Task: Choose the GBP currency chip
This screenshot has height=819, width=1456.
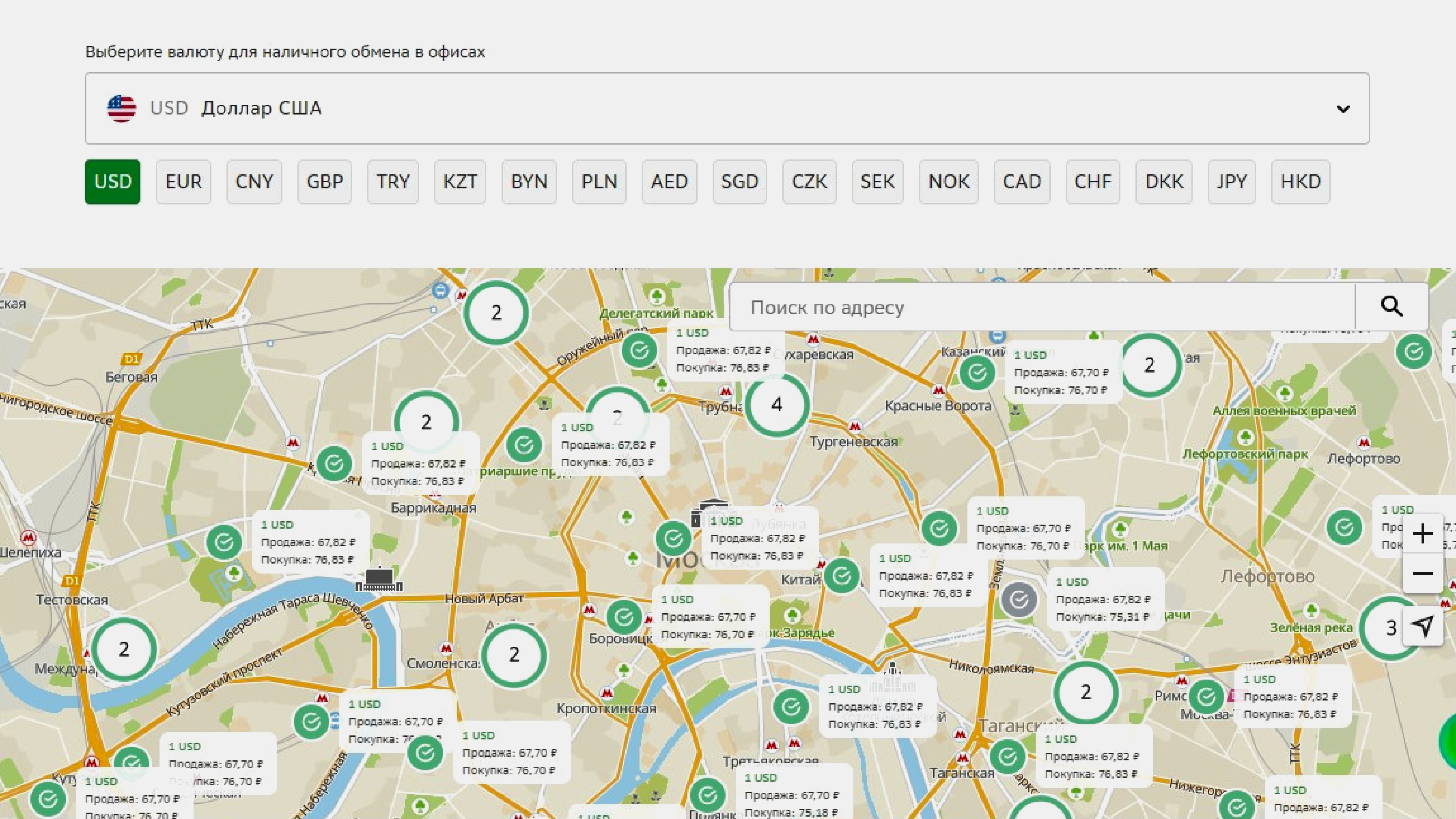Action: (x=324, y=182)
